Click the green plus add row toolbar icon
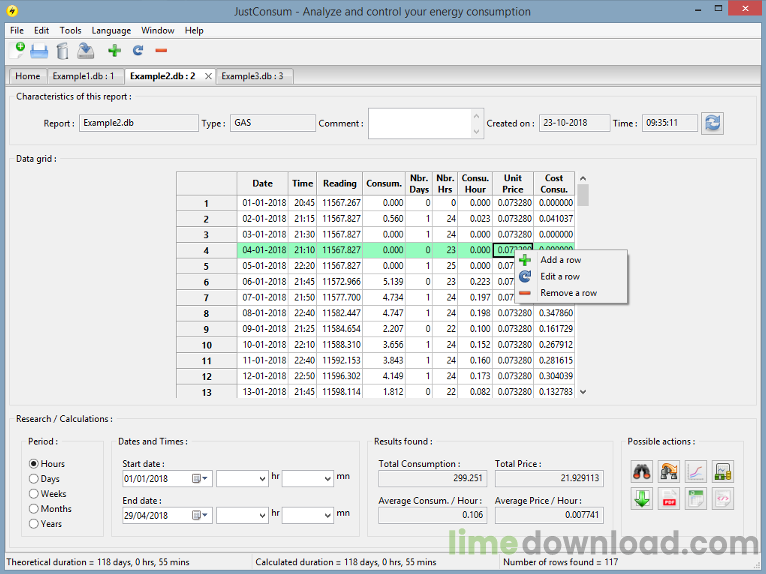766x574 pixels. [x=114, y=50]
